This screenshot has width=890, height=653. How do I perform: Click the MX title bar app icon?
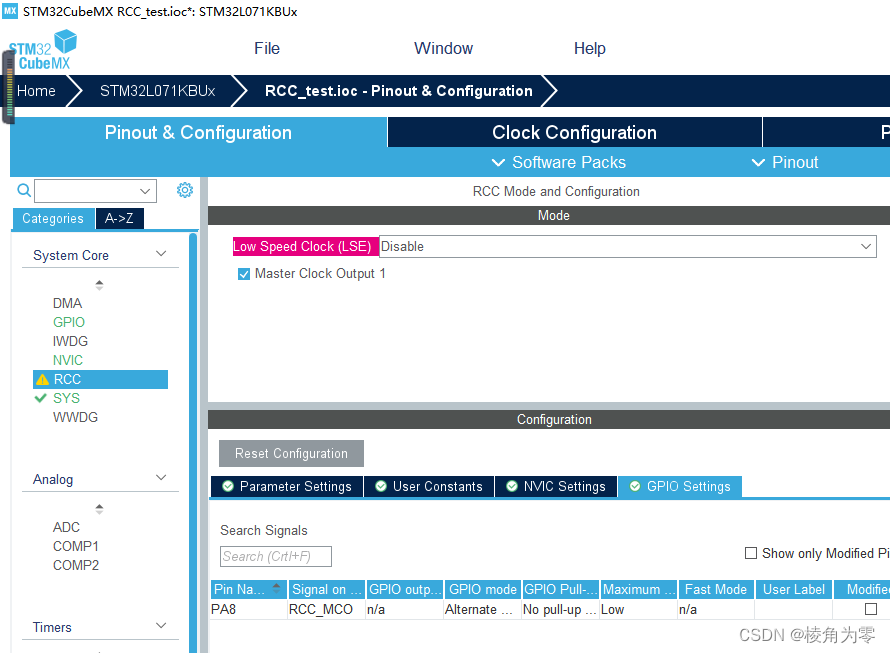point(10,11)
